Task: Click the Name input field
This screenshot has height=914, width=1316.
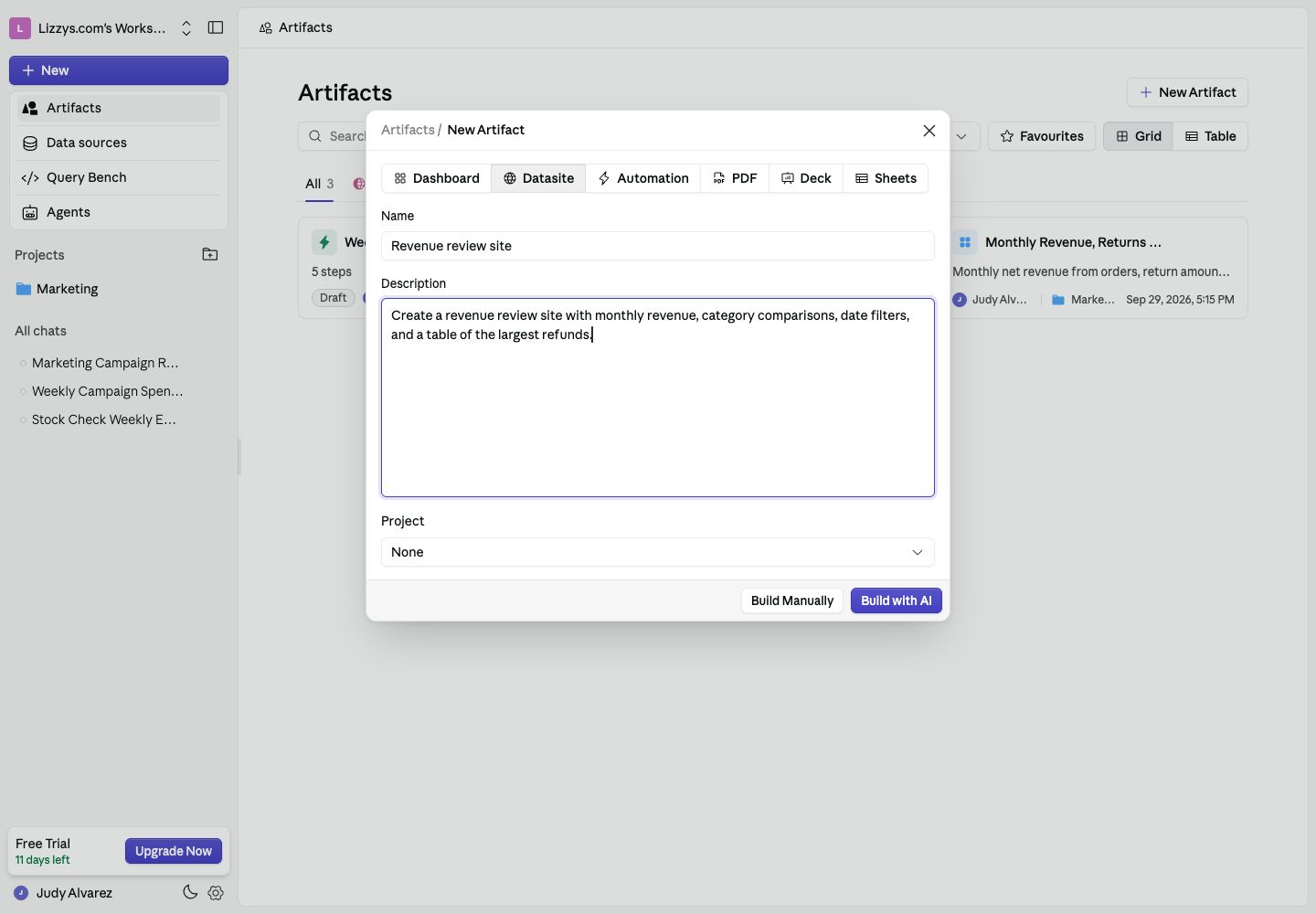Action: coord(658,246)
